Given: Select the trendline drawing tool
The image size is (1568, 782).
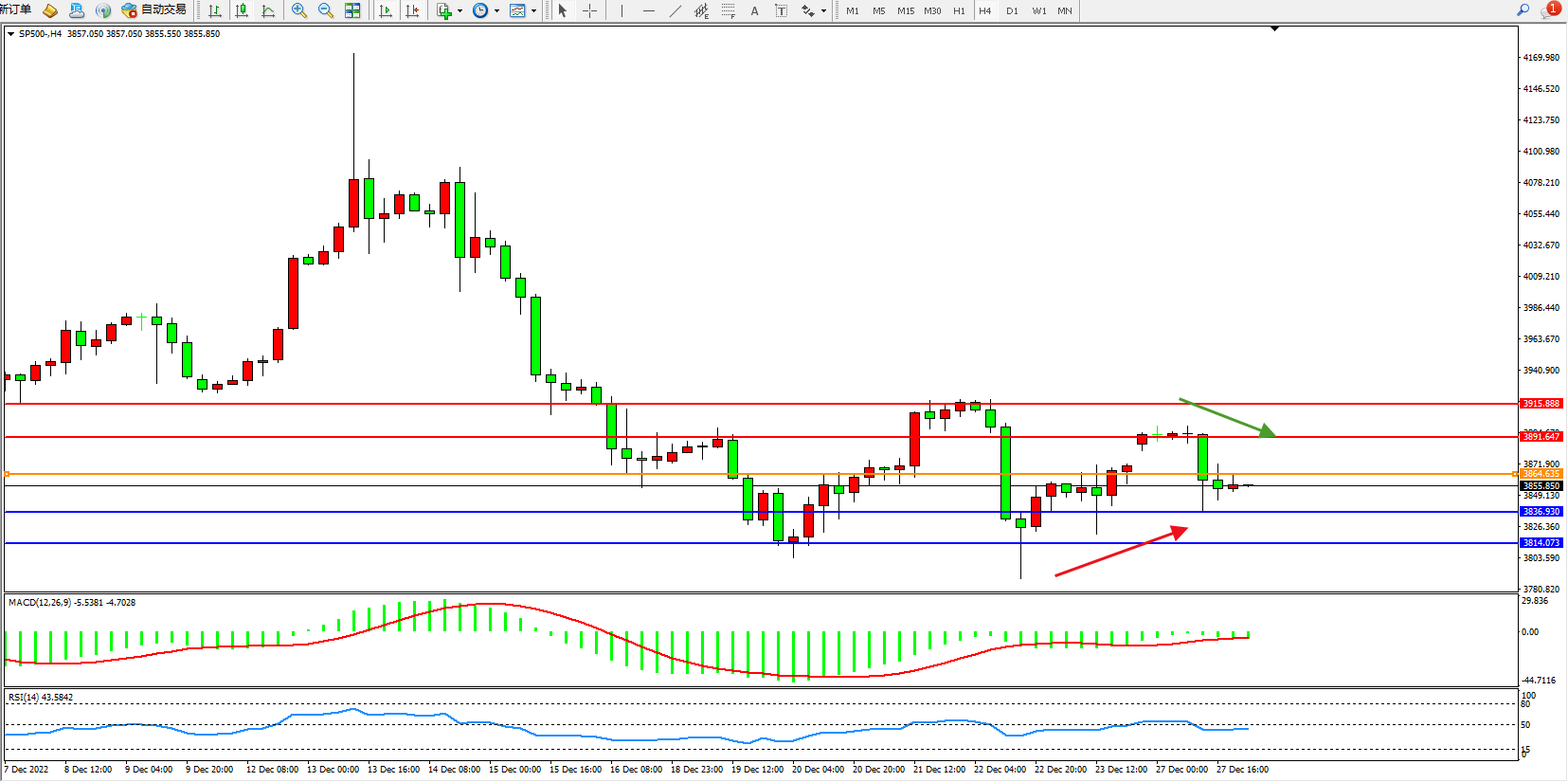Looking at the screenshot, I should coord(675,10).
